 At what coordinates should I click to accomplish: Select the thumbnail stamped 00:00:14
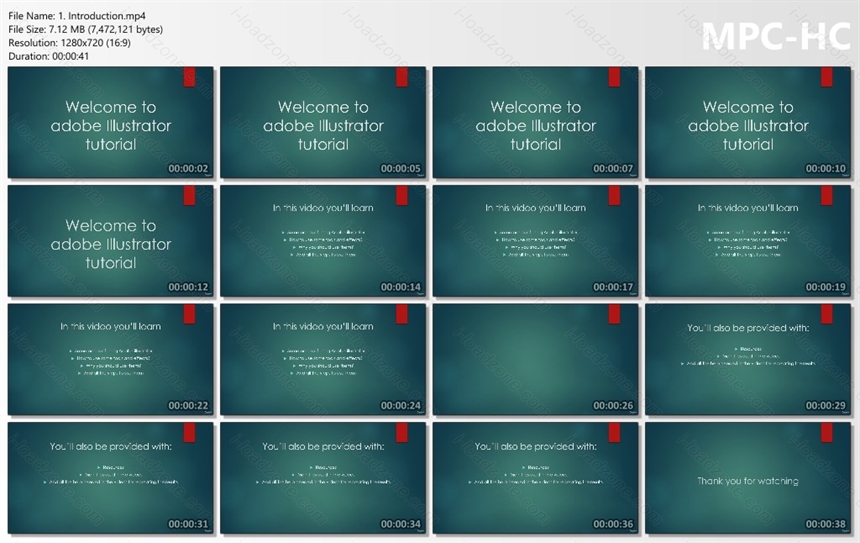pyautogui.click(x=323, y=241)
